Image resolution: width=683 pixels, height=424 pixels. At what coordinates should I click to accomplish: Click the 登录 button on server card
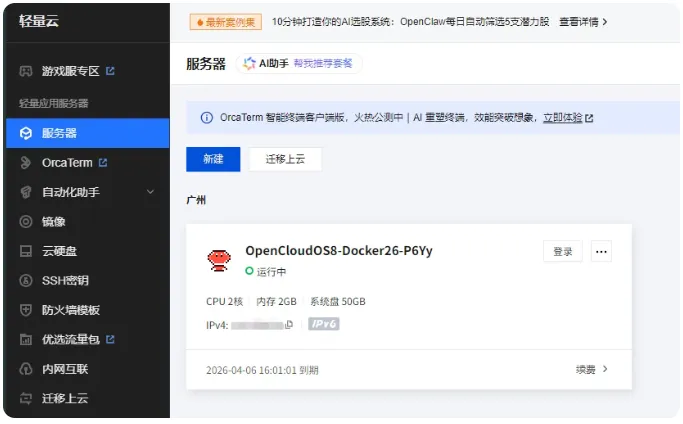(562, 251)
